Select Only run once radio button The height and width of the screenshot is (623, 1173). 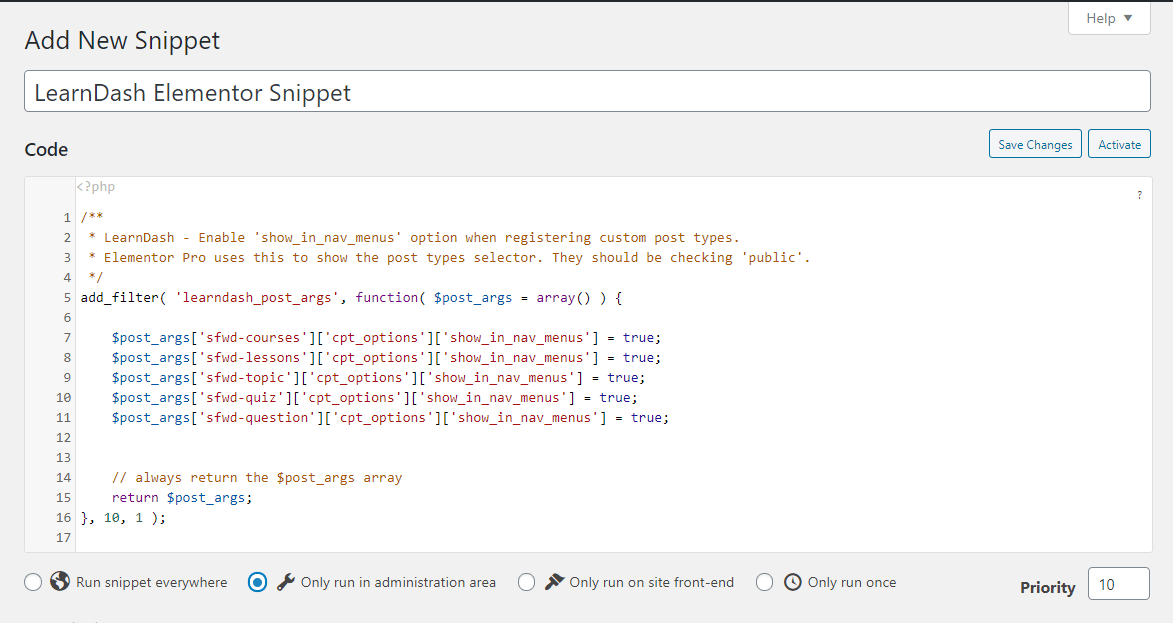coord(765,582)
